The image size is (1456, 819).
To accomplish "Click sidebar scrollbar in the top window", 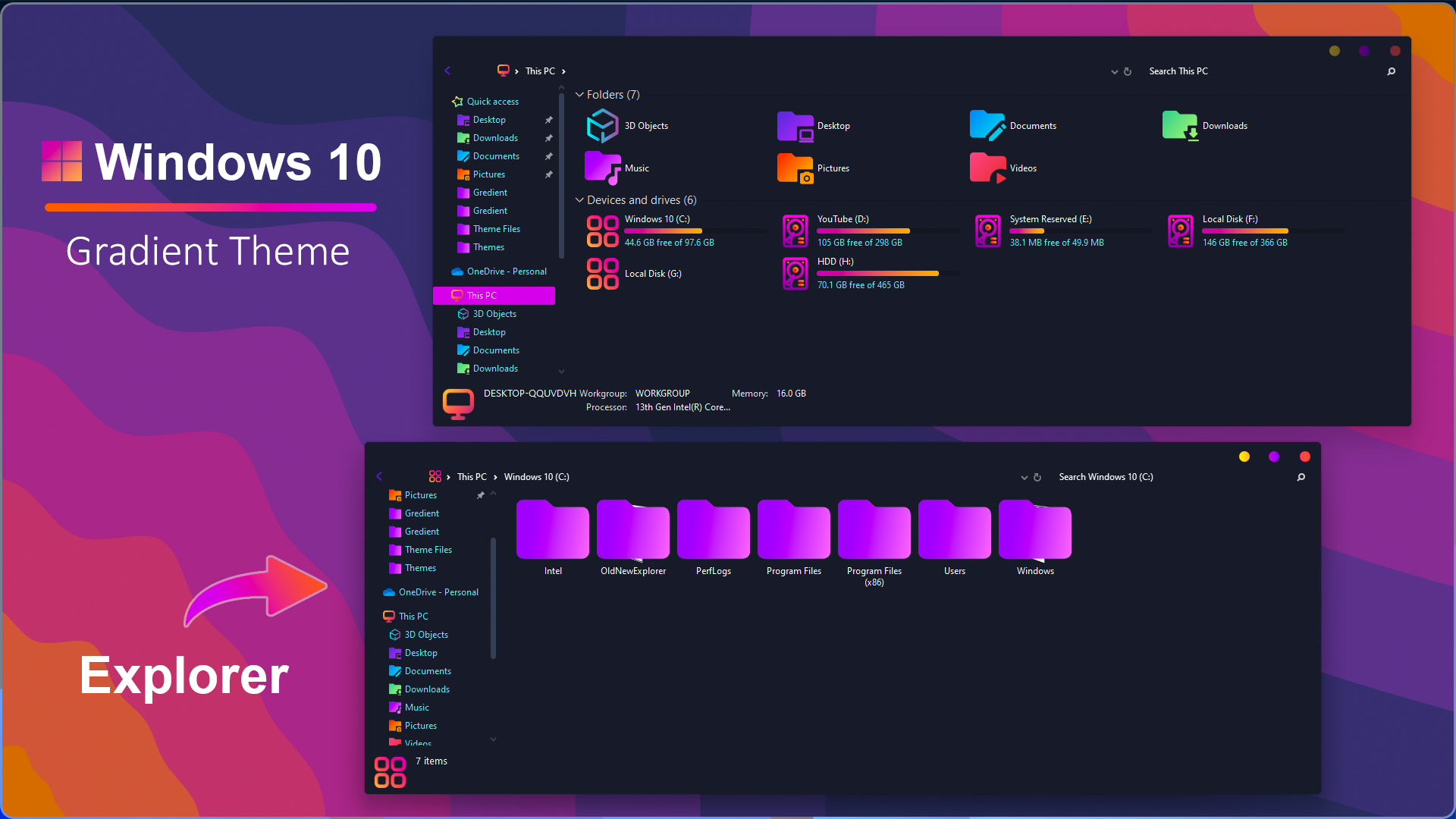I will 562,174.
